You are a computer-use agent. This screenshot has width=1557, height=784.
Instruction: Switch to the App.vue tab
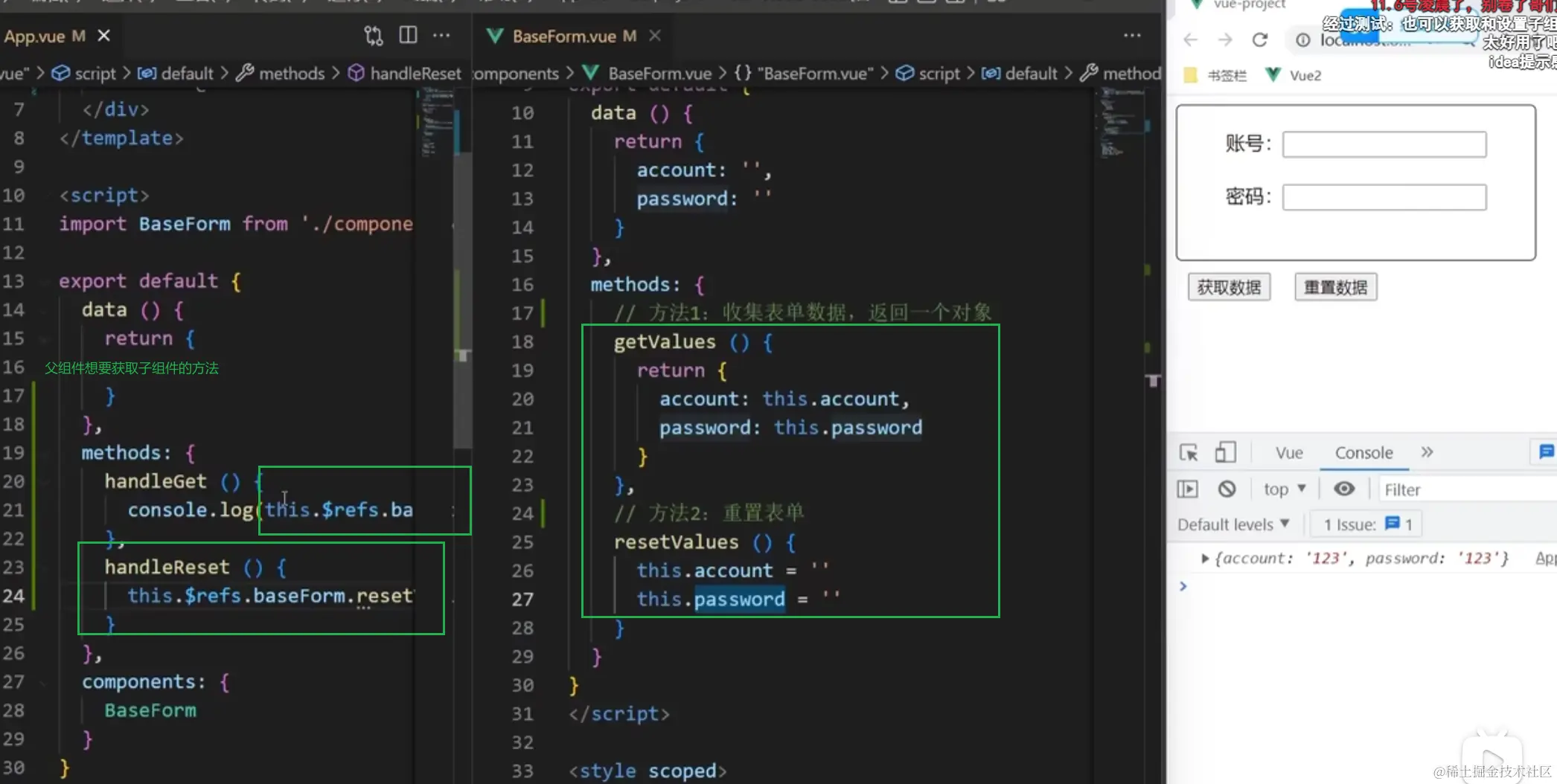[x=45, y=36]
